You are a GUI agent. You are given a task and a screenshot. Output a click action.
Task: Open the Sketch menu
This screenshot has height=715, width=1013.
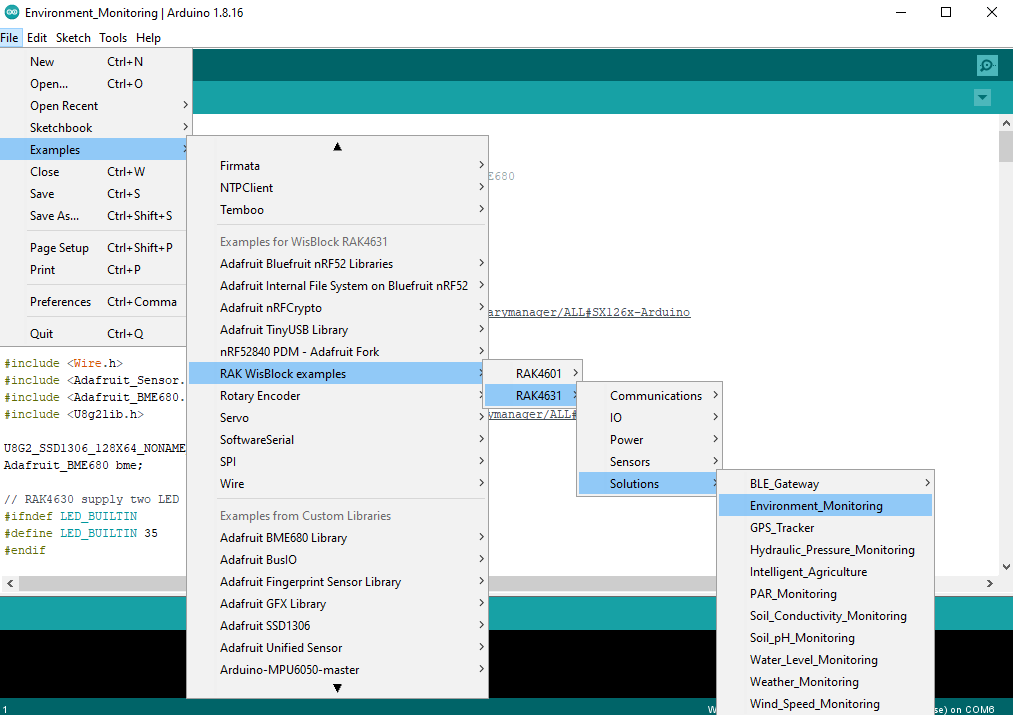click(73, 38)
